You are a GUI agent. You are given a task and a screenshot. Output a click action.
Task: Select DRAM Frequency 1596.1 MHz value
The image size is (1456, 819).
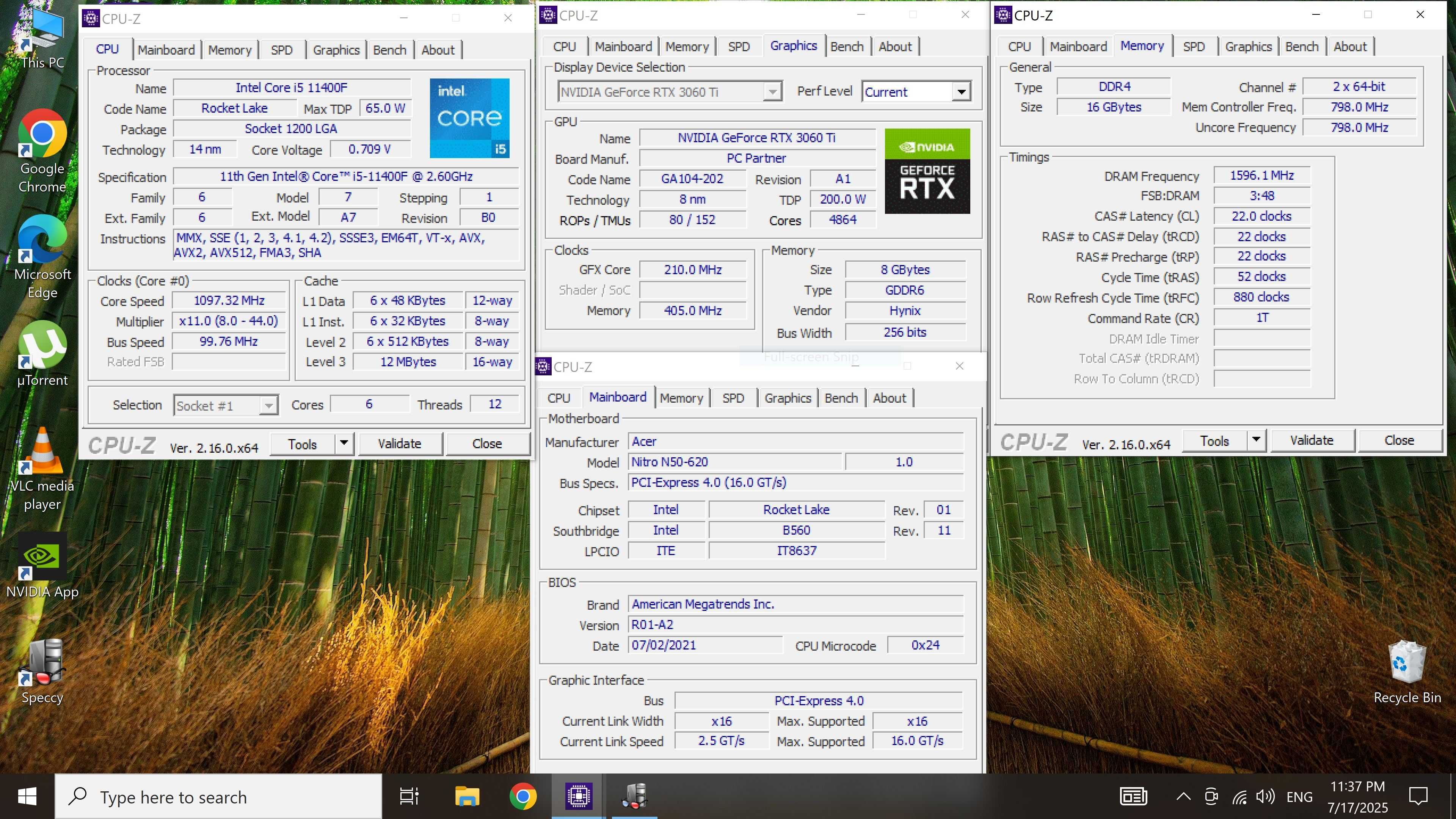(1261, 175)
